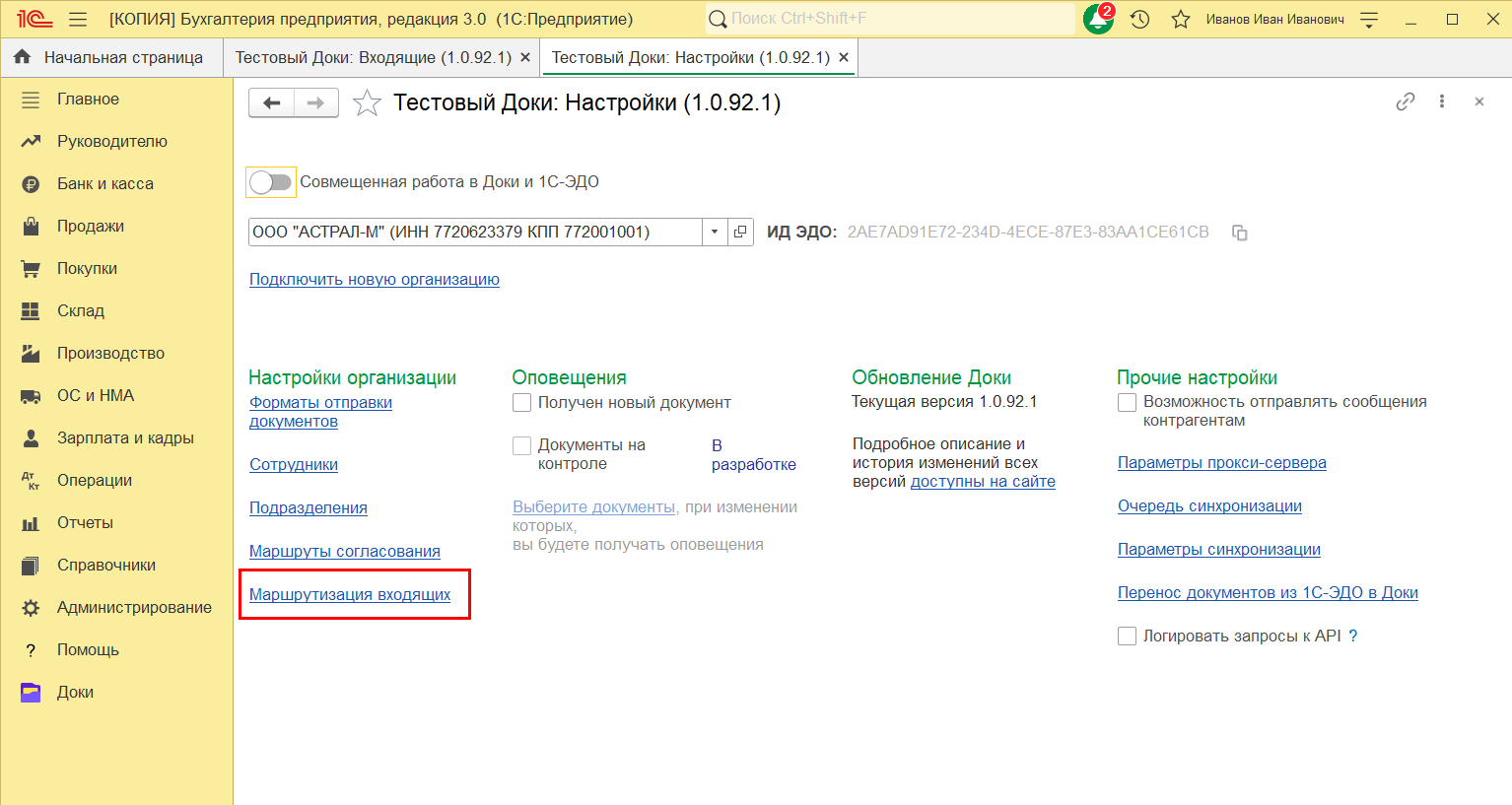1512x805 pixels.
Task: Click Подключить новую организацию link
Action: (375, 280)
